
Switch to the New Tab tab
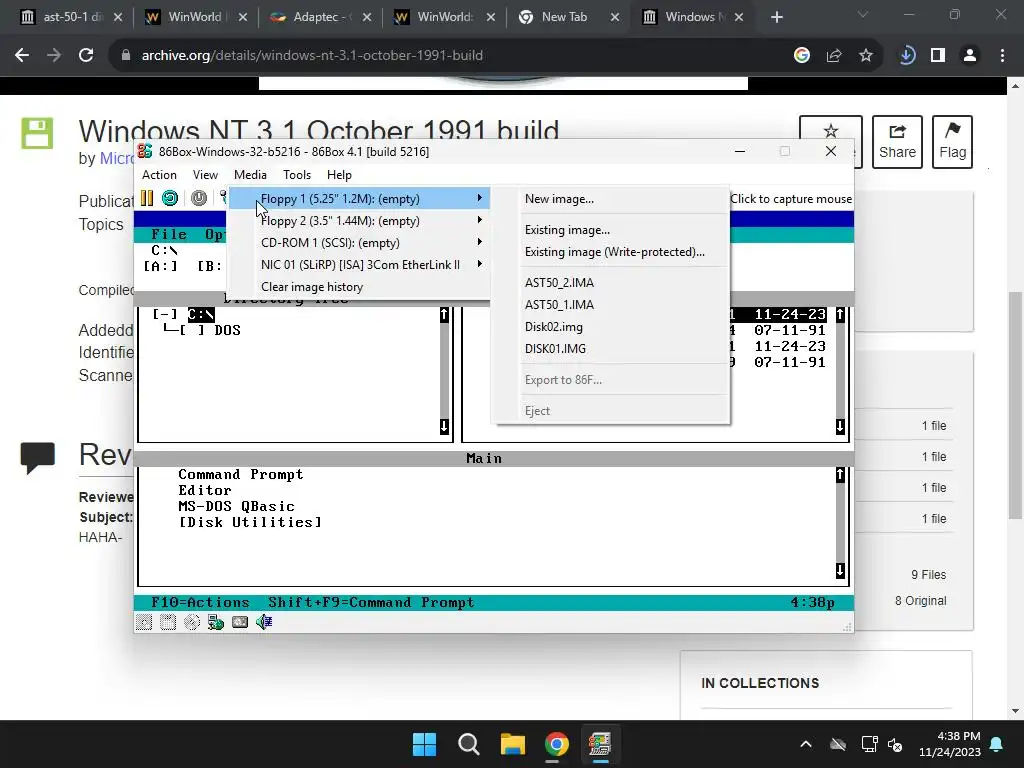(x=567, y=17)
